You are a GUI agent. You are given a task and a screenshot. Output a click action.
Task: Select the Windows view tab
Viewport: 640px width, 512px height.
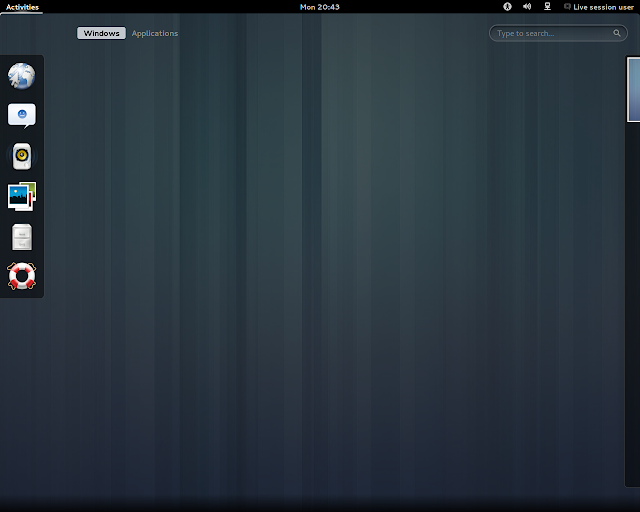coord(102,33)
